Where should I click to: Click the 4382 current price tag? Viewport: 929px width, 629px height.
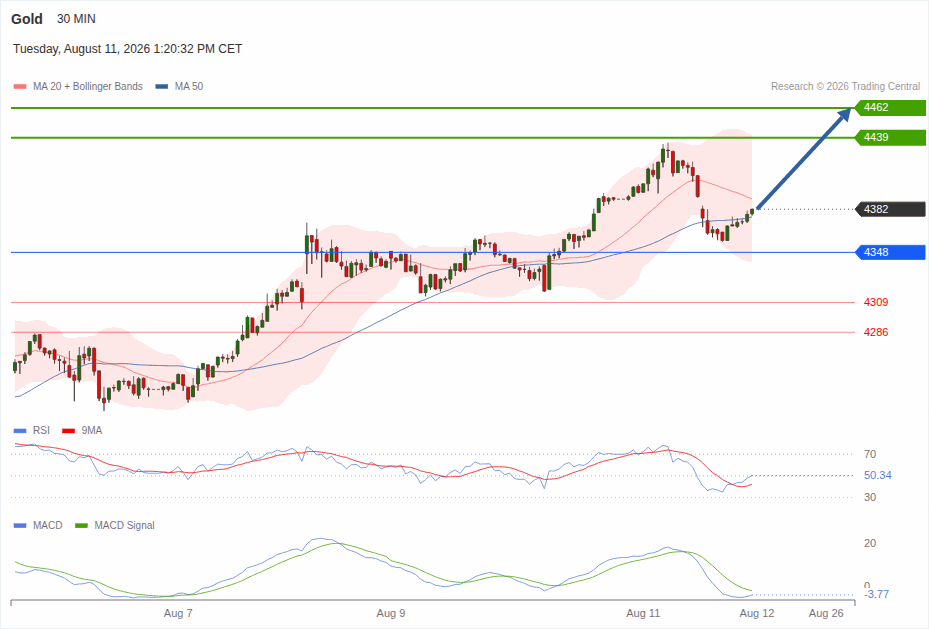tap(890, 209)
